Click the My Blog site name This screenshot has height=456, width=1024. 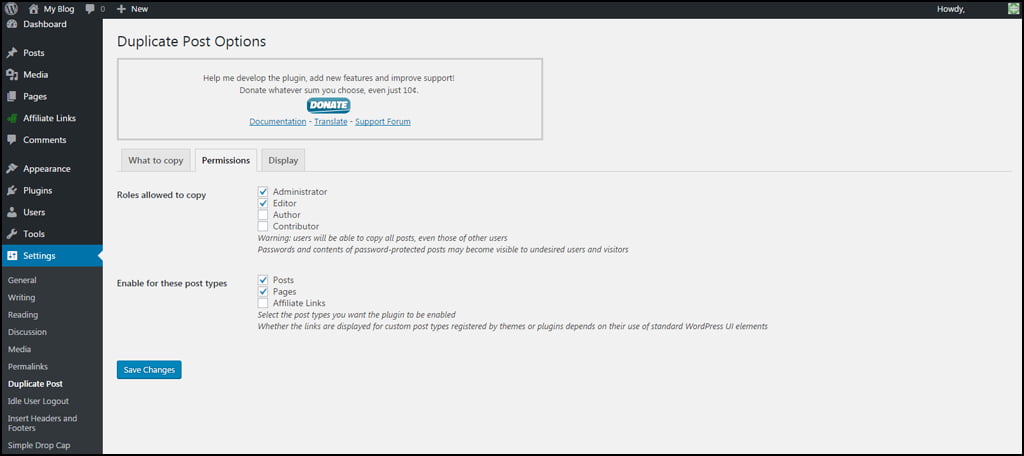tap(59, 9)
